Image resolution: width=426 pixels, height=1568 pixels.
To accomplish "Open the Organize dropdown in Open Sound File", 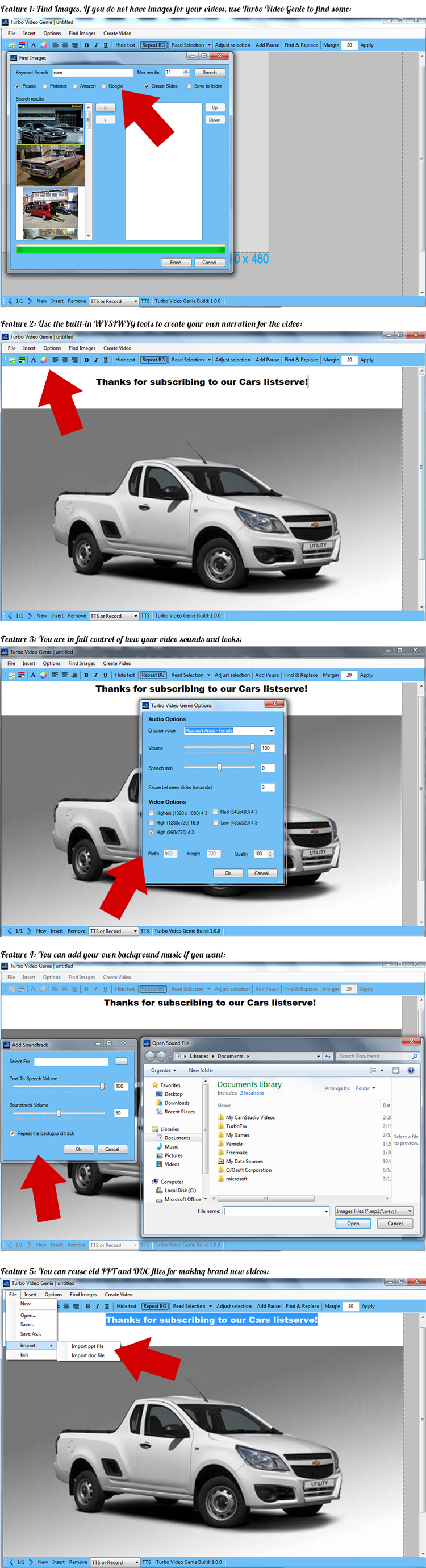I will pyautogui.click(x=163, y=1070).
